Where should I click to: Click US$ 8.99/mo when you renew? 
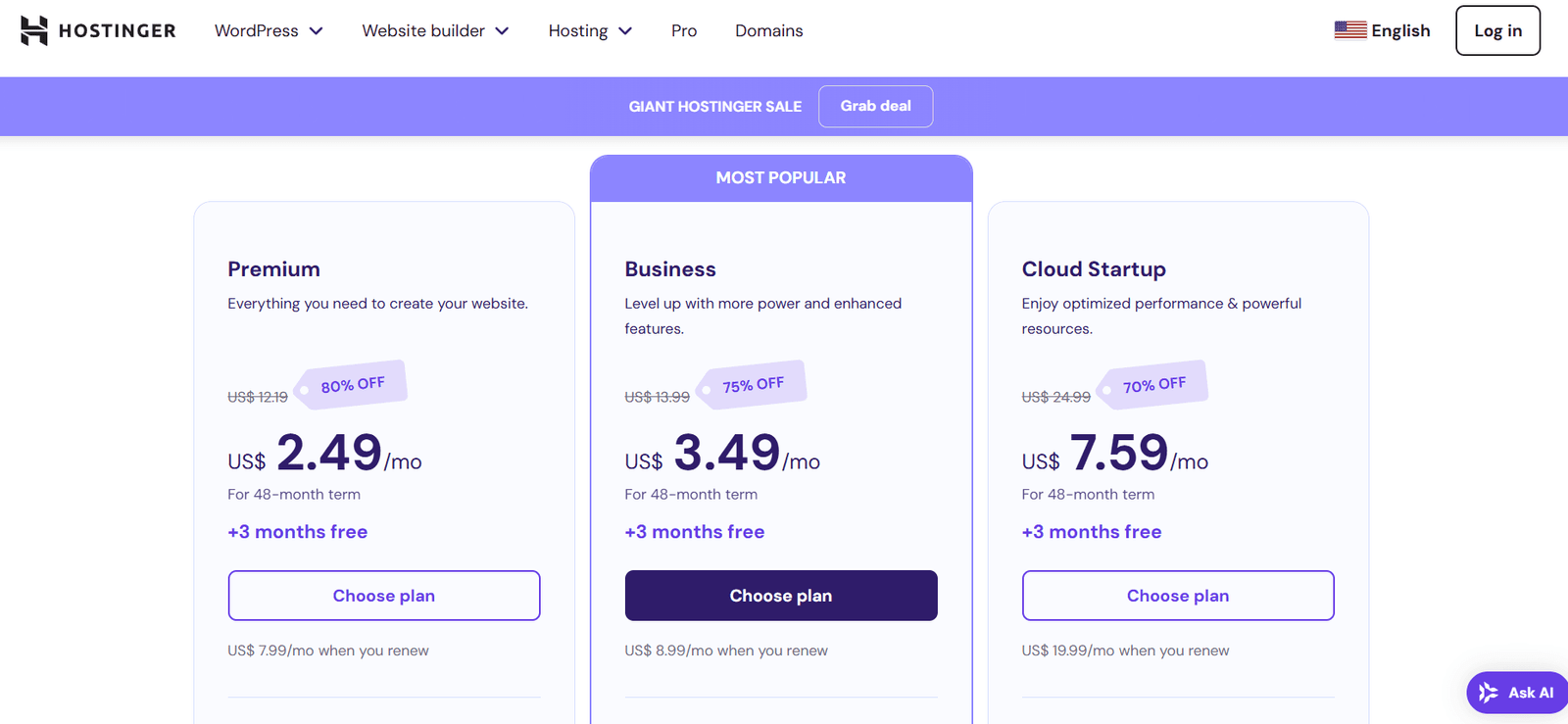pyautogui.click(x=726, y=651)
